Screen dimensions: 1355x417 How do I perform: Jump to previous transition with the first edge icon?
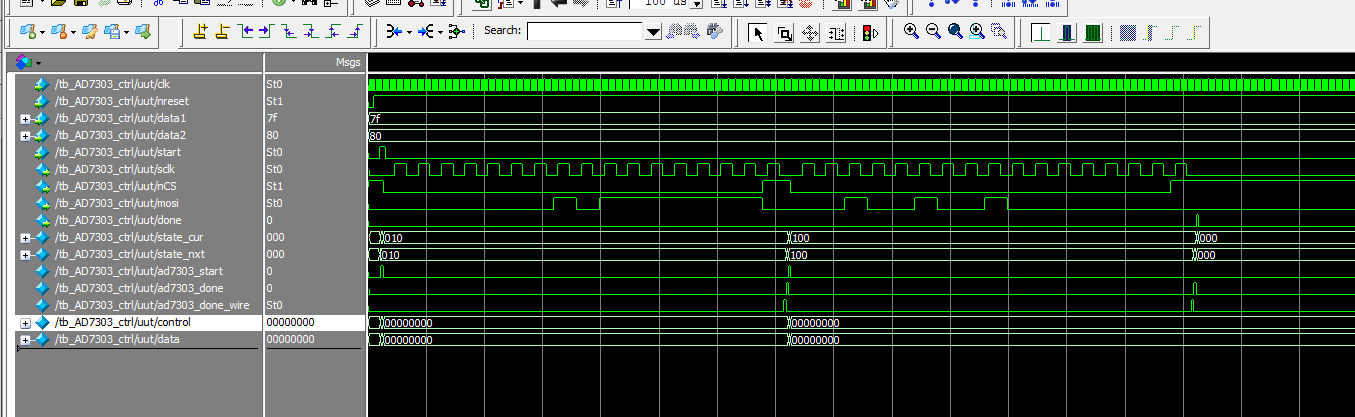click(x=246, y=32)
